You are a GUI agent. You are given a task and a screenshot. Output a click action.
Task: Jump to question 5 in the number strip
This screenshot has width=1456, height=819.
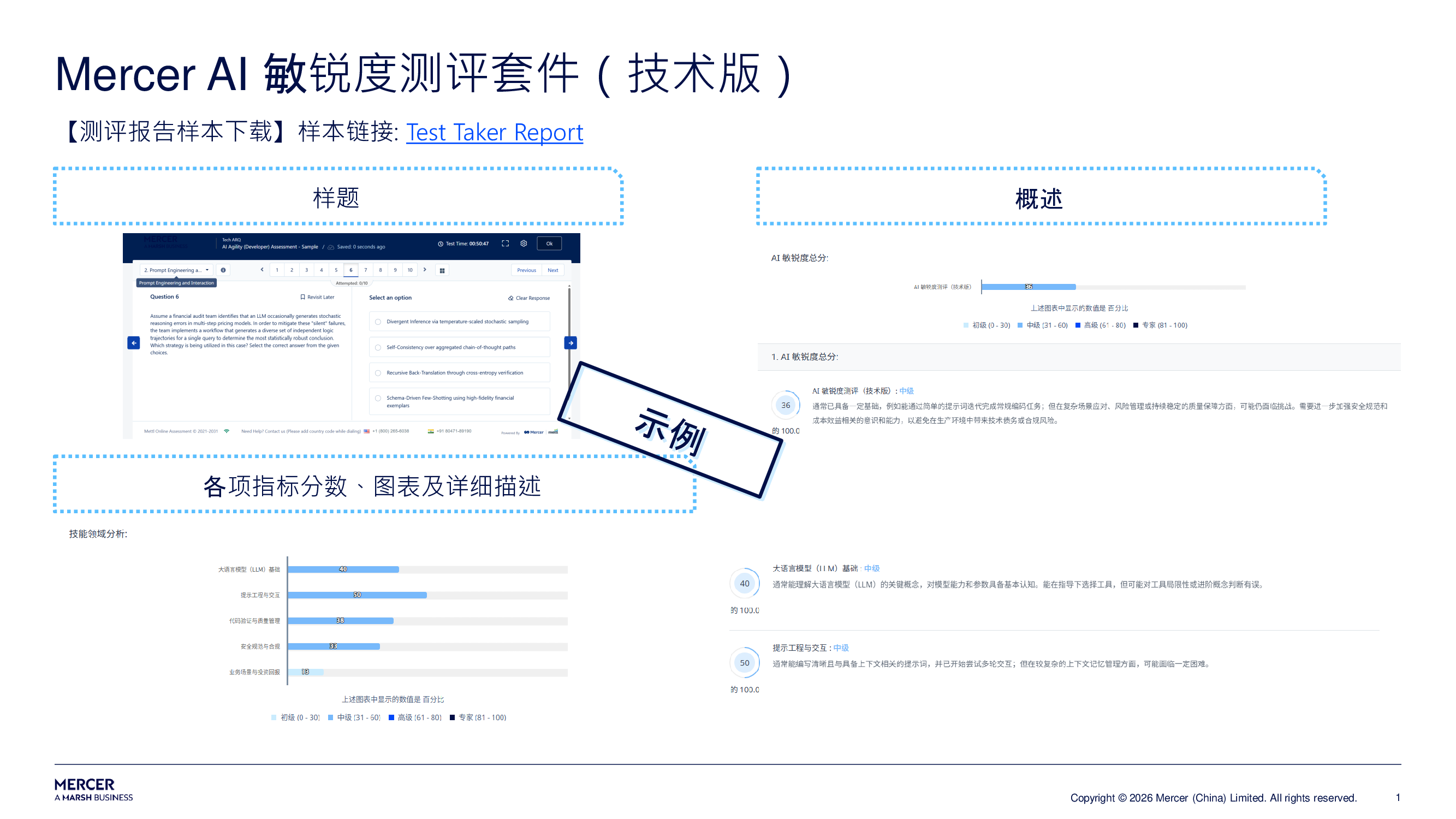[336, 270]
